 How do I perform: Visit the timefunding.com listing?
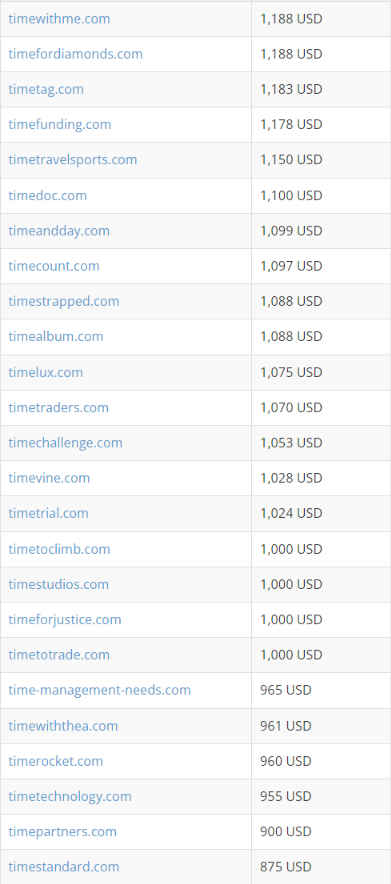[x=60, y=124]
